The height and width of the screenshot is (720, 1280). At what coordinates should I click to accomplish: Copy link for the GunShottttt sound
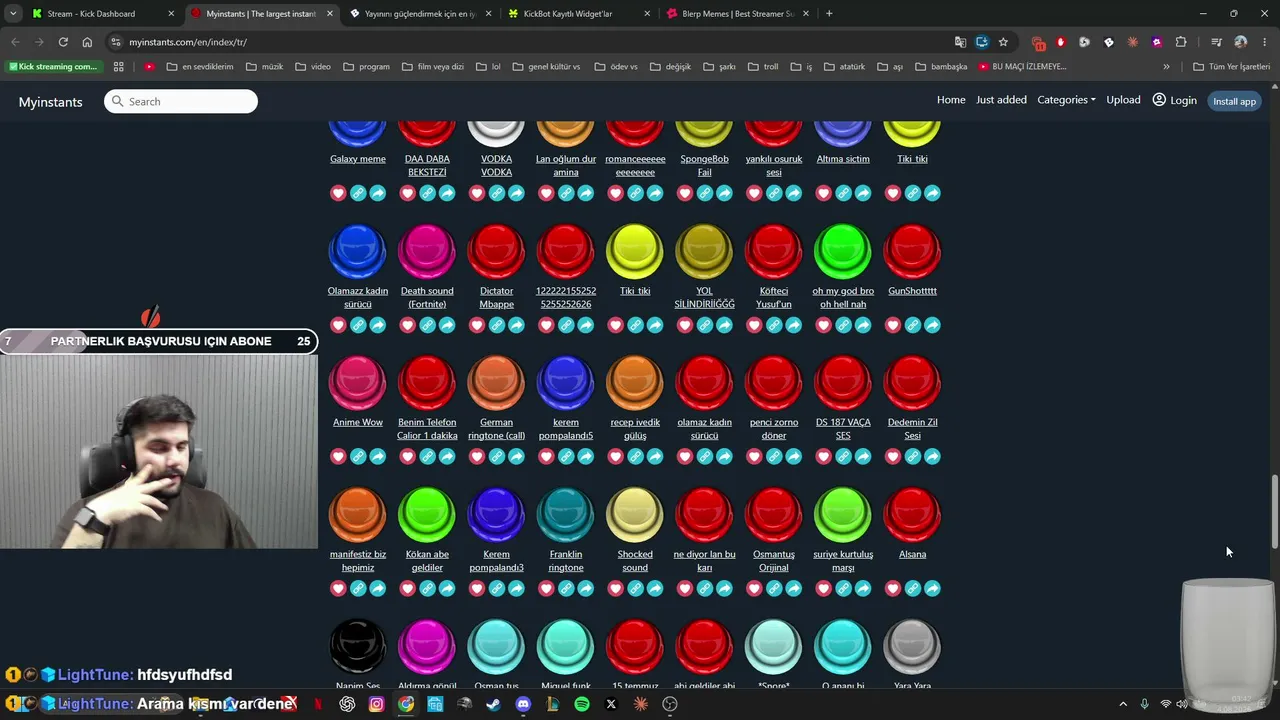[x=913, y=325]
